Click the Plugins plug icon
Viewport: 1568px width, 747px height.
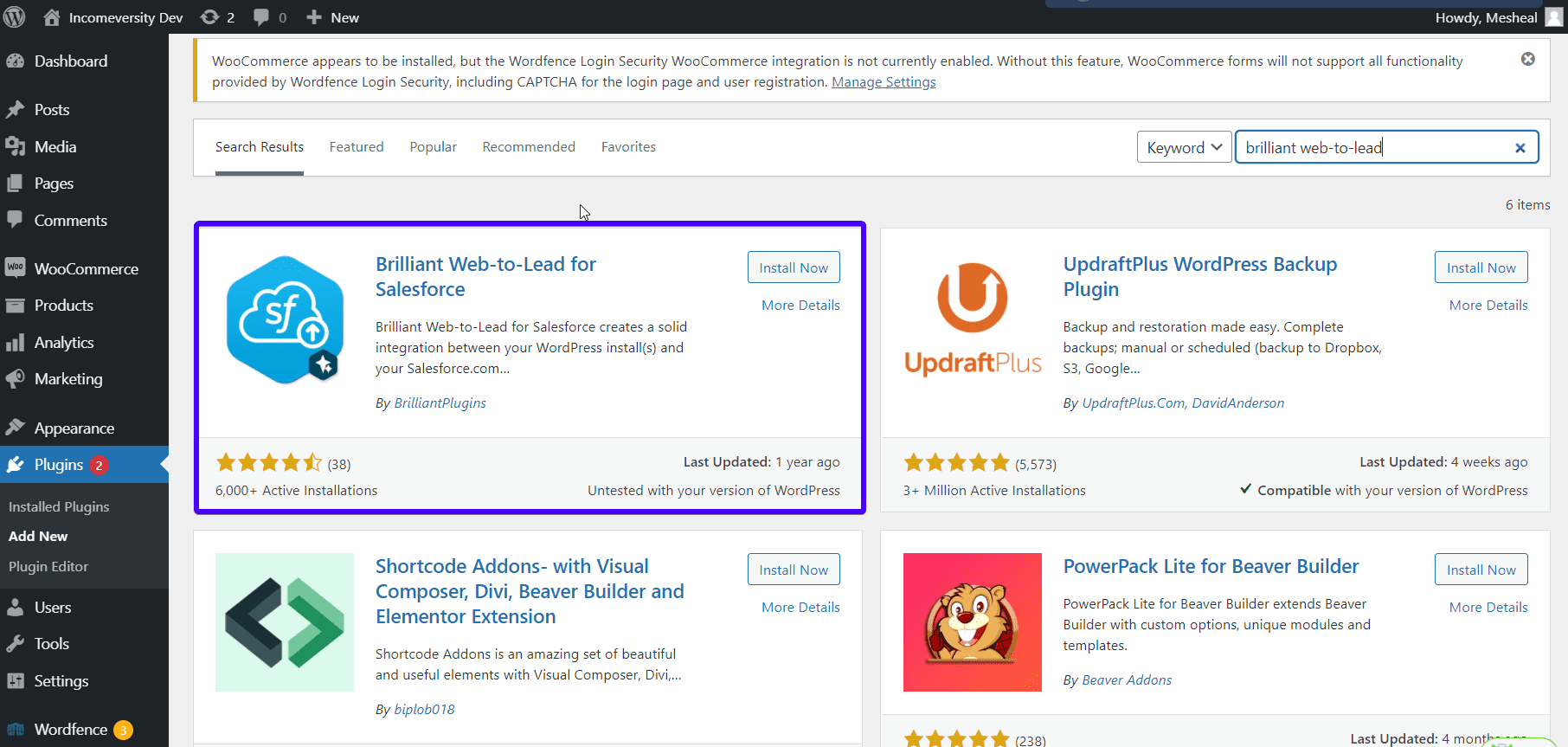[15, 465]
